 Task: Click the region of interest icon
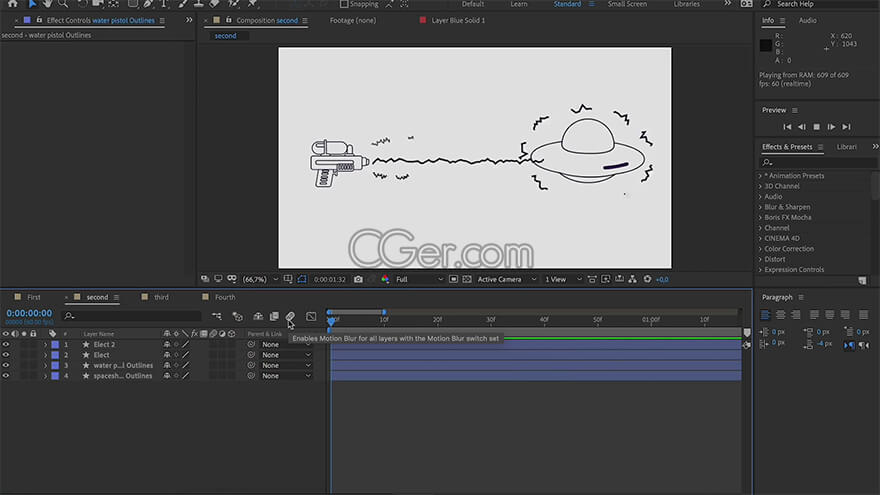pyautogui.click(x=453, y=279)
